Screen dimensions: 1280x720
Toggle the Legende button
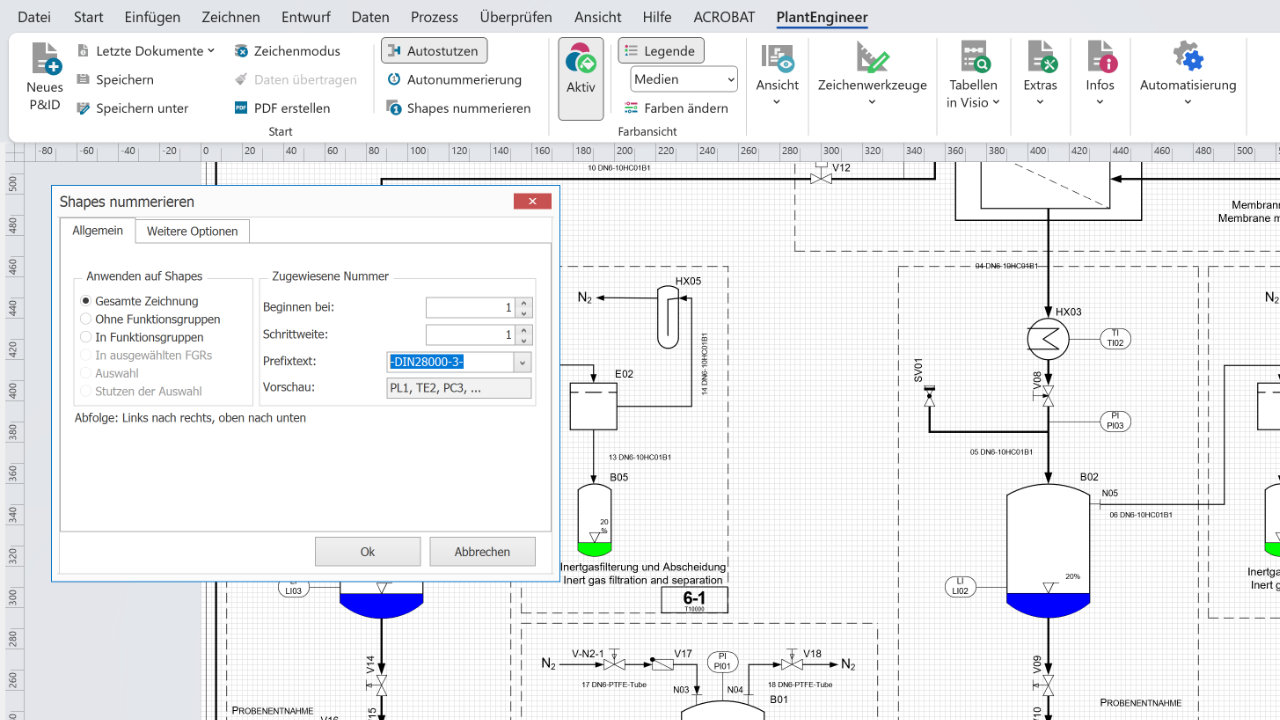[x=661, y=51]
